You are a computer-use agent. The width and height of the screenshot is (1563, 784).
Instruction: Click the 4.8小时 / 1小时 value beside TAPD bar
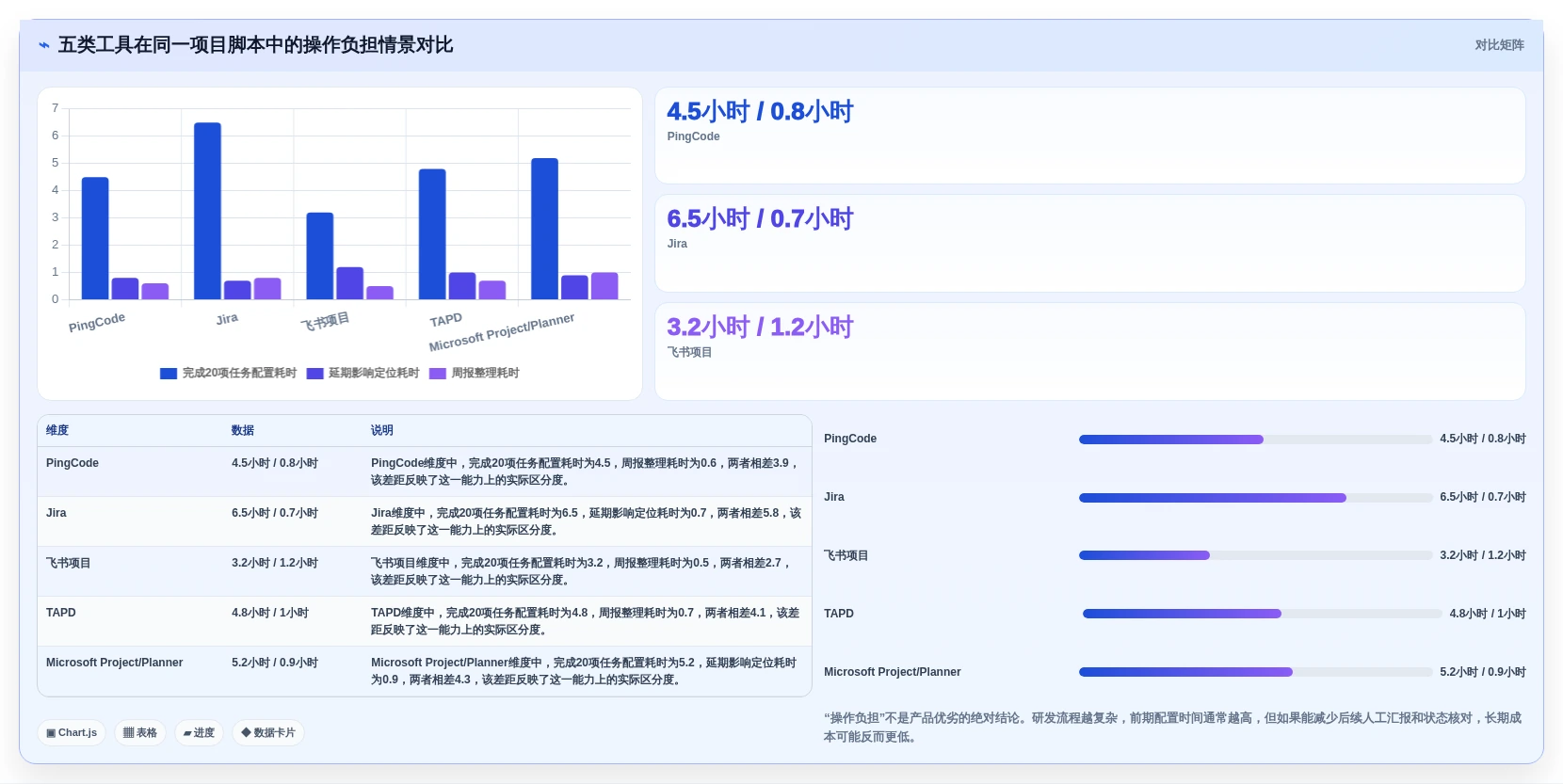pos(1488,614)
